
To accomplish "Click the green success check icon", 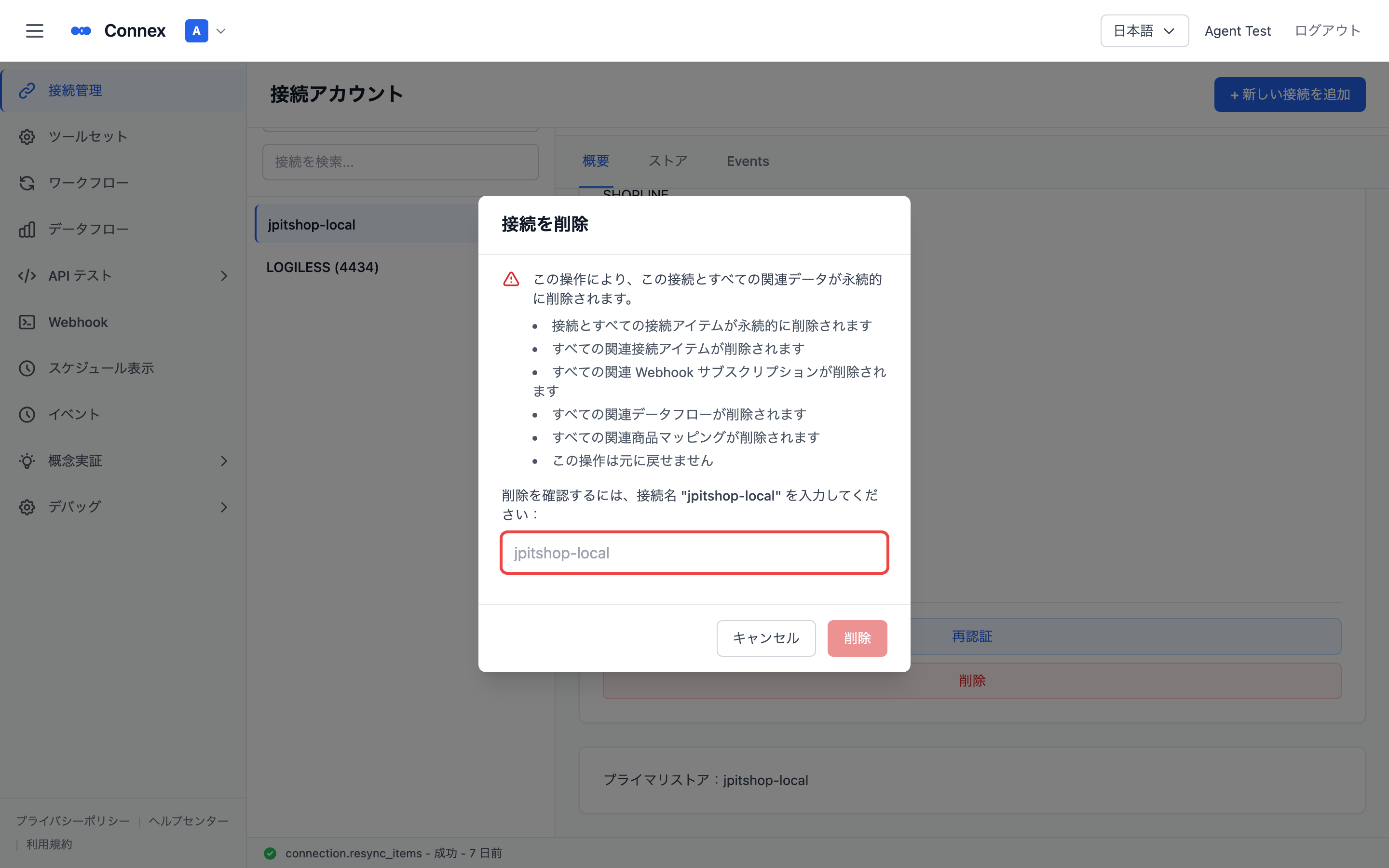I will click(270, 853).
